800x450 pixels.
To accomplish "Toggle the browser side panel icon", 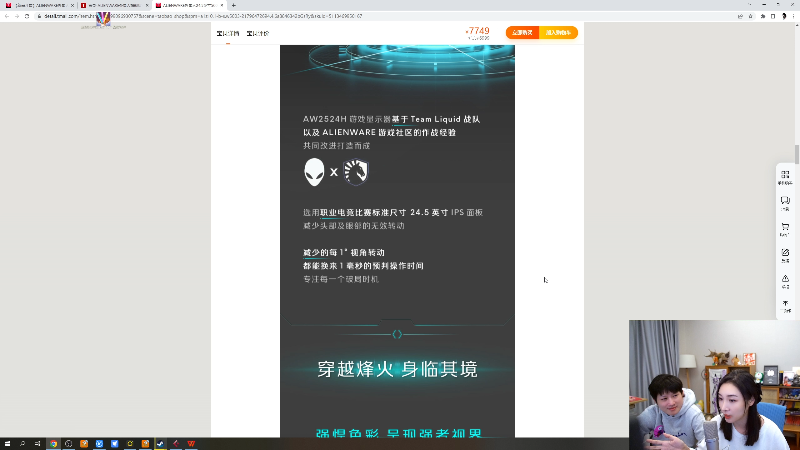I will click(x=773, y=16).
